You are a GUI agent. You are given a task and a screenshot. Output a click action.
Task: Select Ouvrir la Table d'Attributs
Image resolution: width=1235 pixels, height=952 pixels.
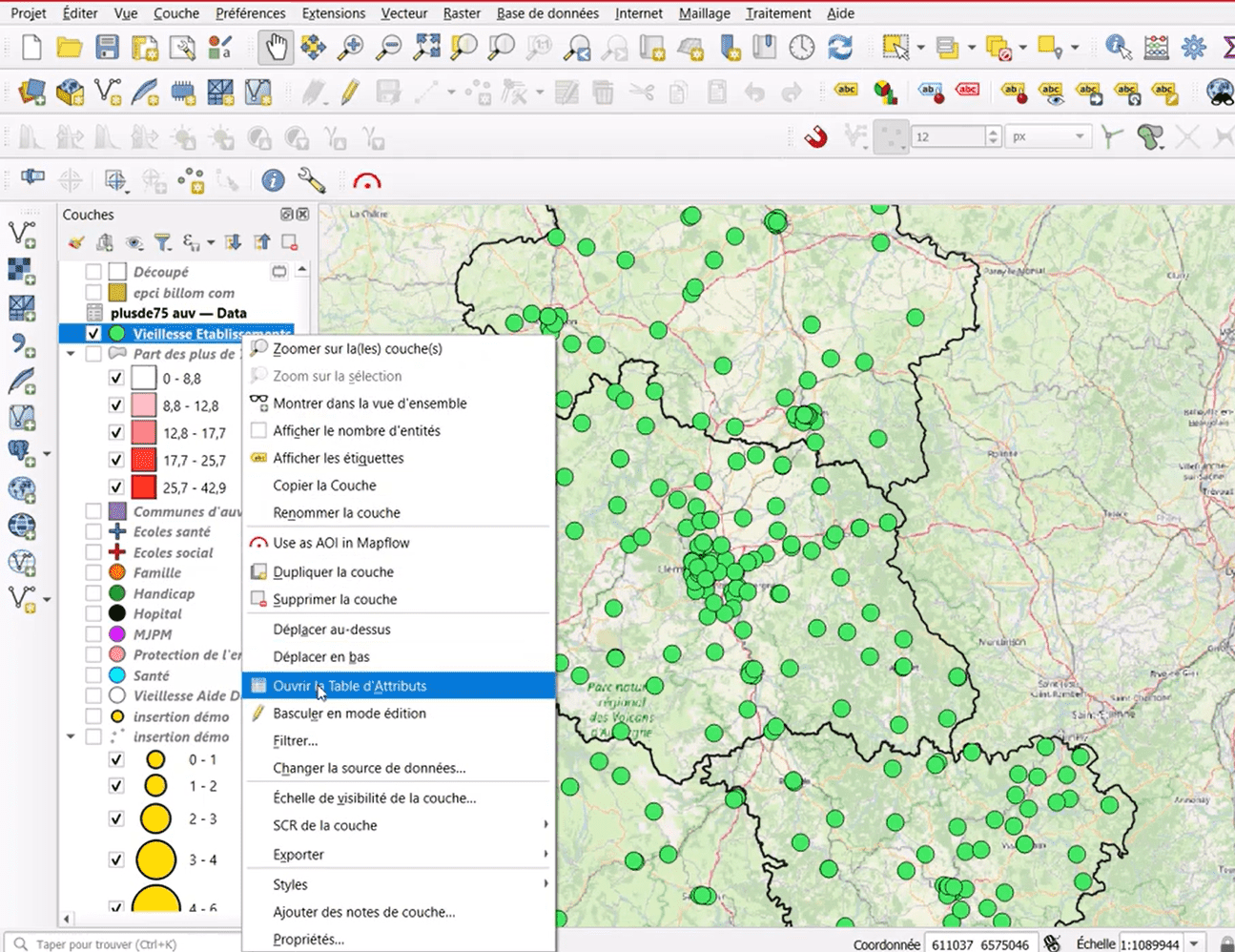399,686
